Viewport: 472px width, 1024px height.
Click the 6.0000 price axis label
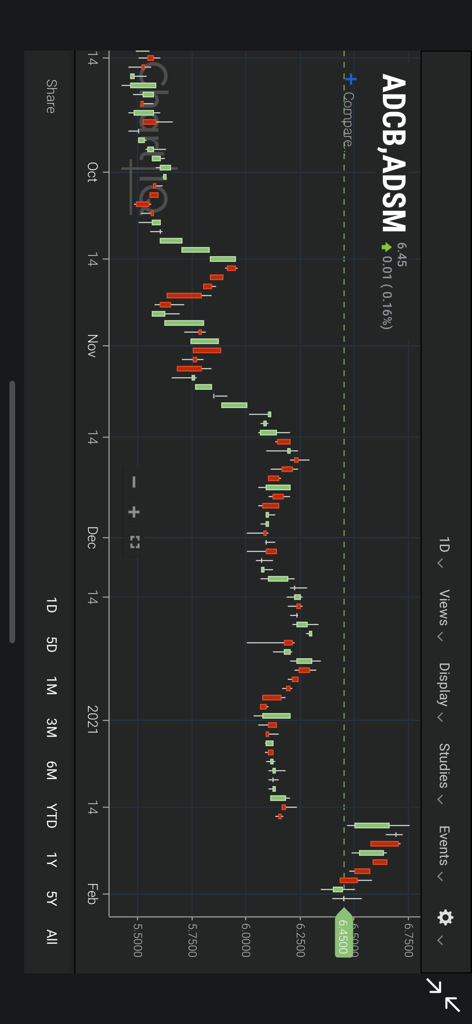246,939
